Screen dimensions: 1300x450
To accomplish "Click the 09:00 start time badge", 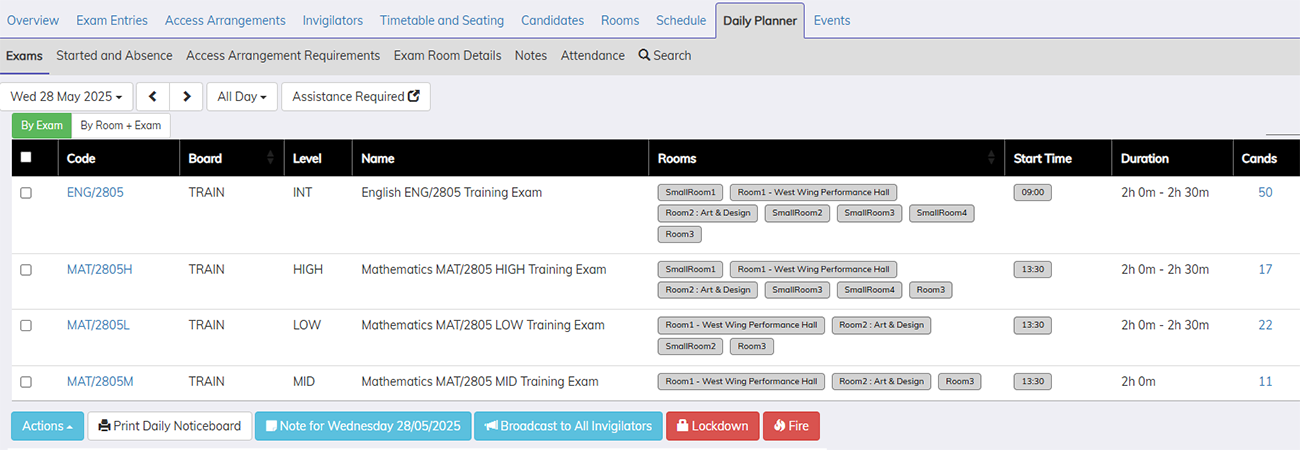I will point(1032,193).
